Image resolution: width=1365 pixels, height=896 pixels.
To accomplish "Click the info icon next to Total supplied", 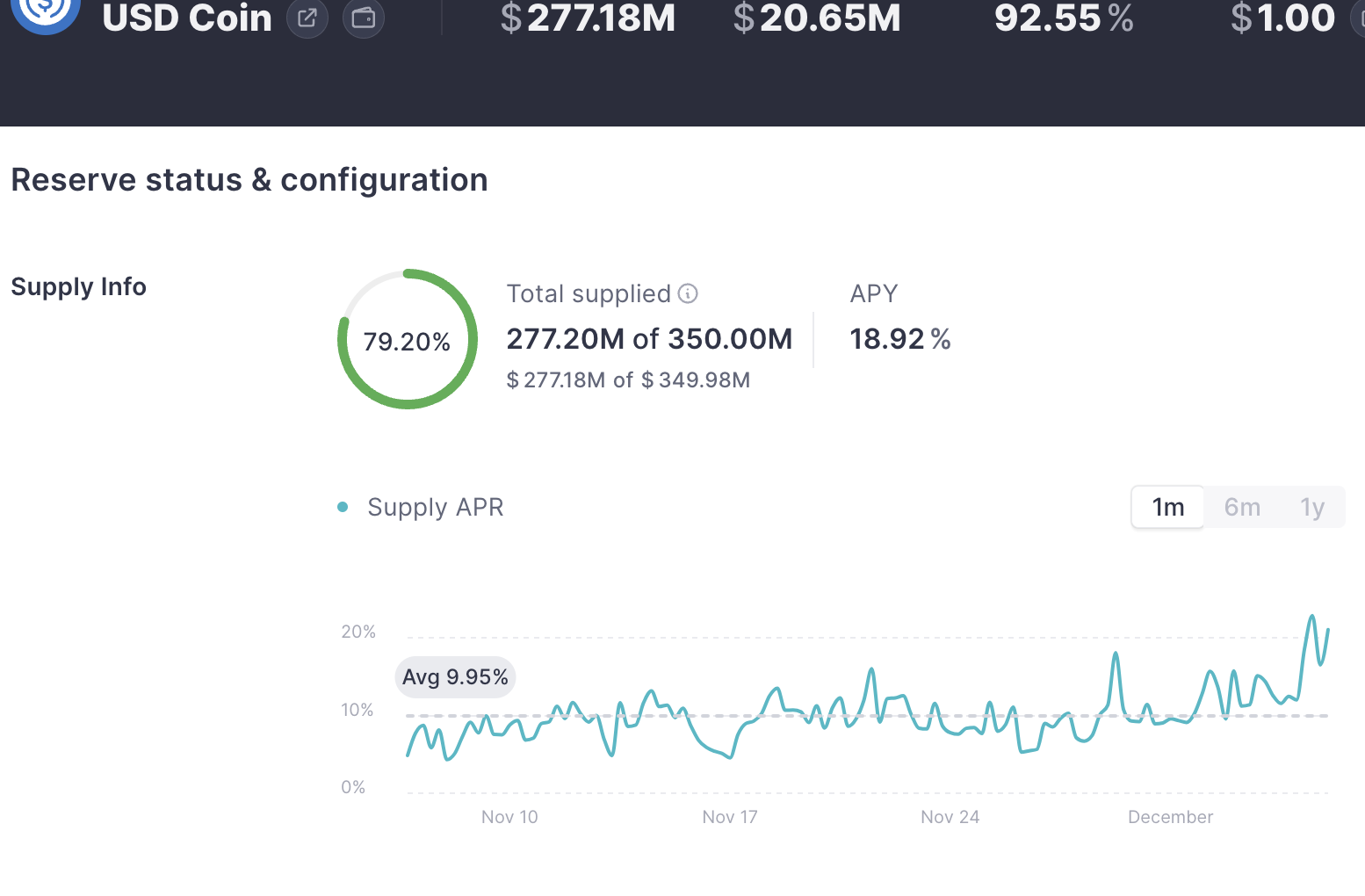I will [x=688, y=293].
